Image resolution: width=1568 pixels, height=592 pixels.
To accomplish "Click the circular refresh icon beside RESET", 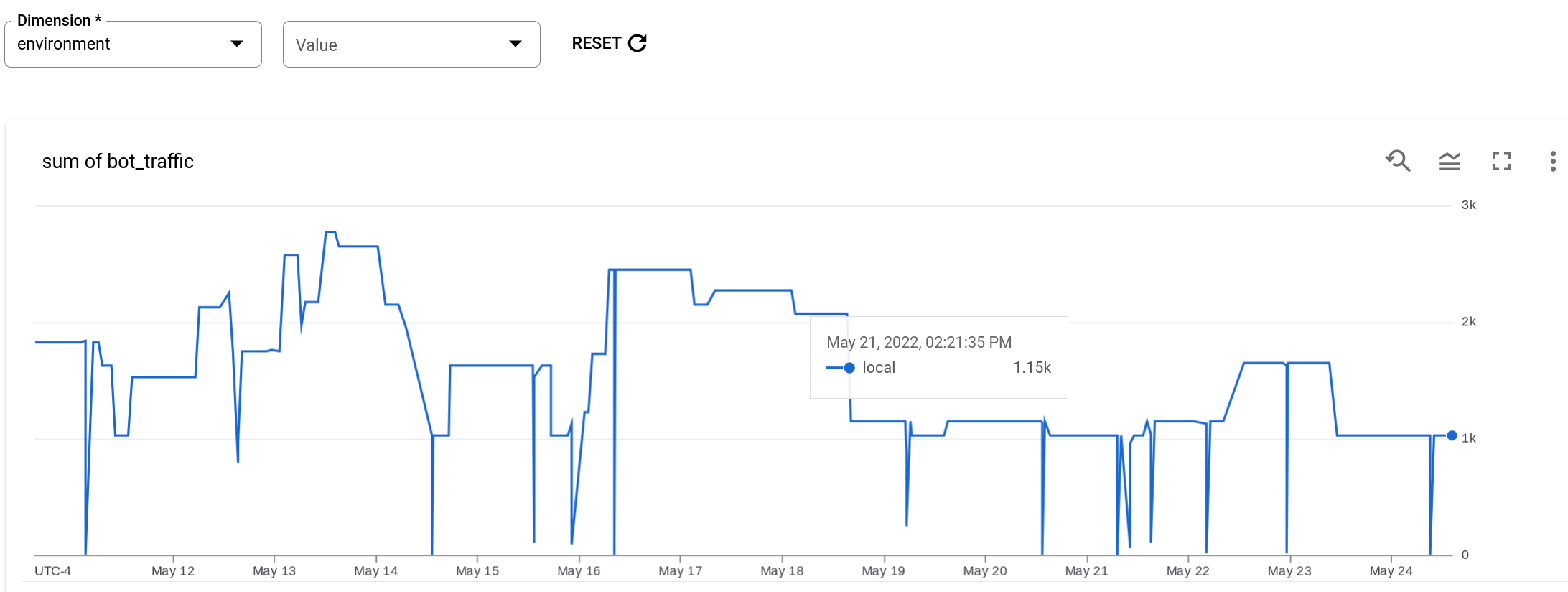I will pos(638,43).
